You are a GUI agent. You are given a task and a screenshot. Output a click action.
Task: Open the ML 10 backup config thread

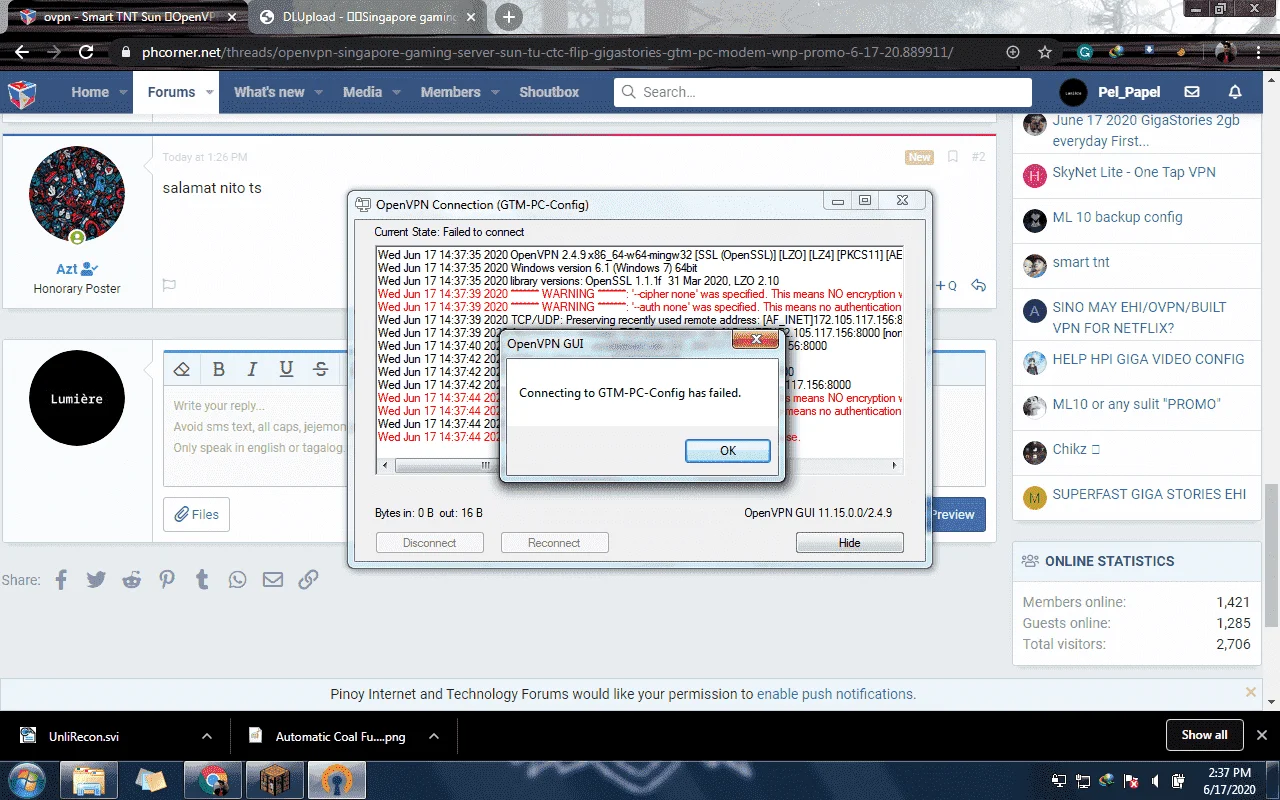(x=1117, y=217)
